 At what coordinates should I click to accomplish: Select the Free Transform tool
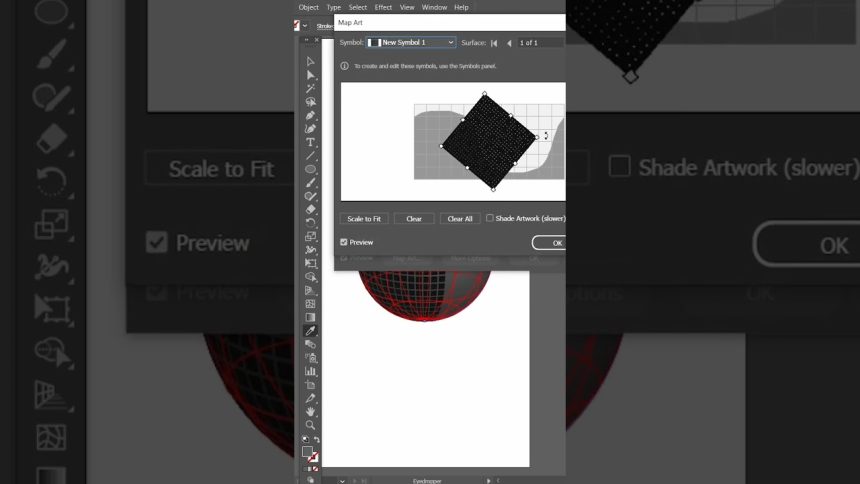(310, 263)
